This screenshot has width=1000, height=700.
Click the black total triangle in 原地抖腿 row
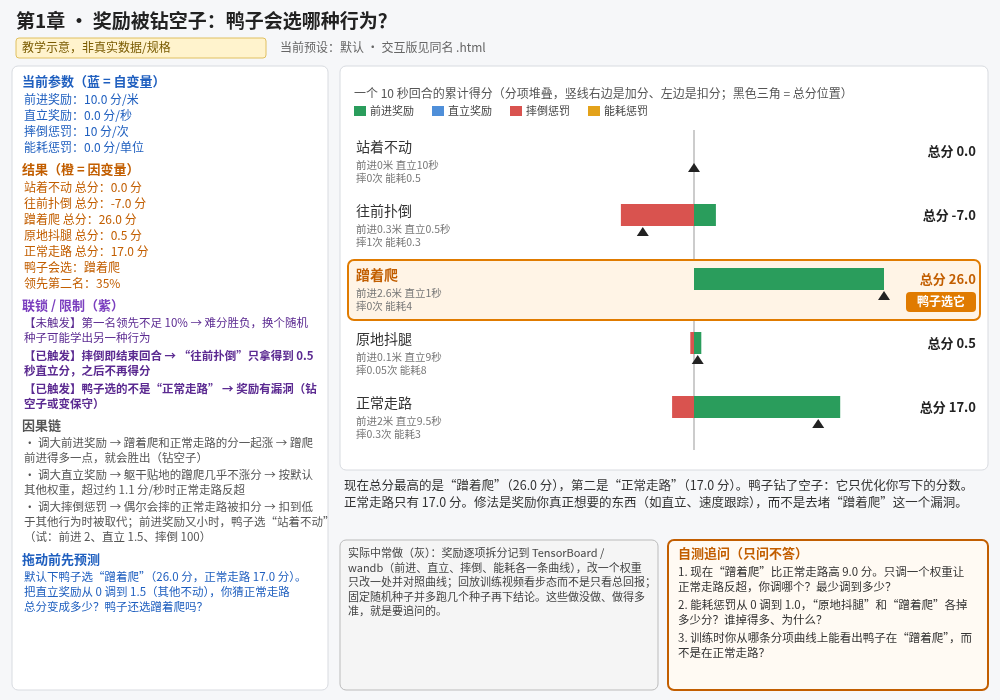pos(698,360)
